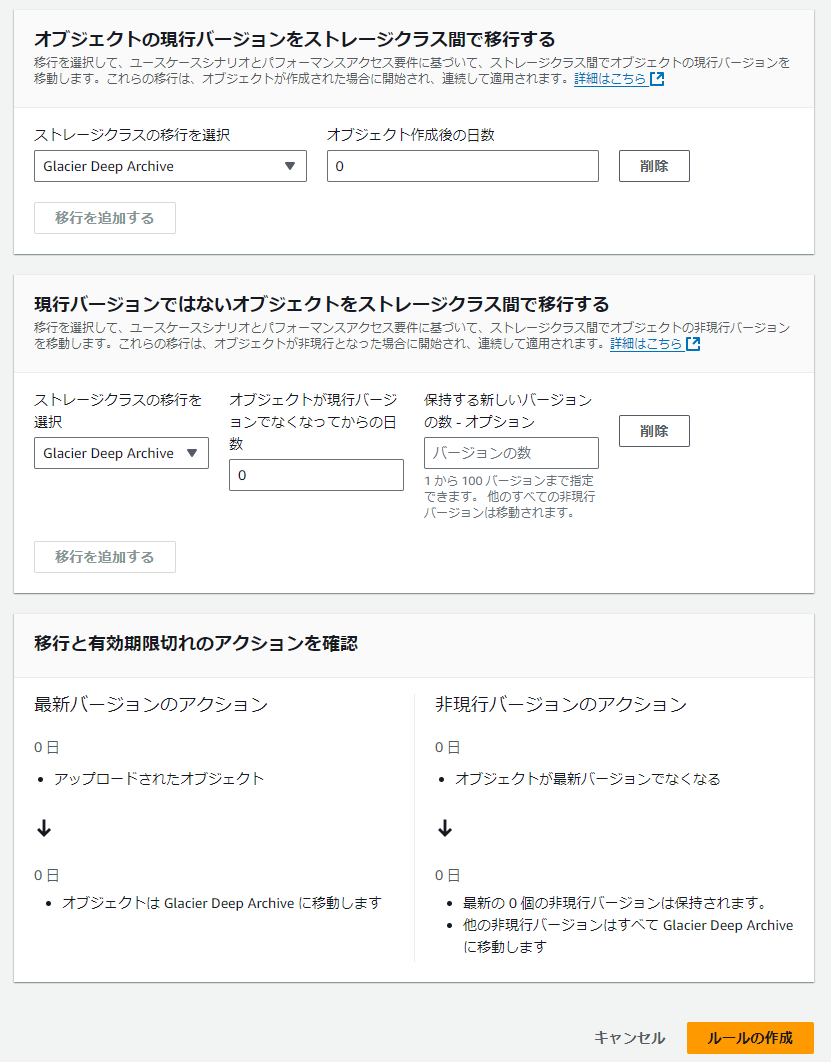Open 詳細はこちら link in current version section
The height and width of the screenshot is (1062, 831).
tap(610, 79)
